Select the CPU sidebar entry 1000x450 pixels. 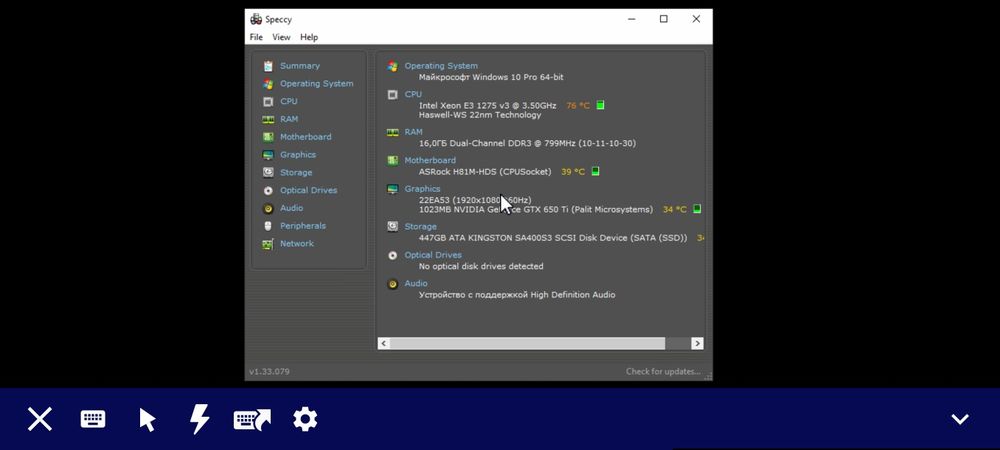(289, 101)
